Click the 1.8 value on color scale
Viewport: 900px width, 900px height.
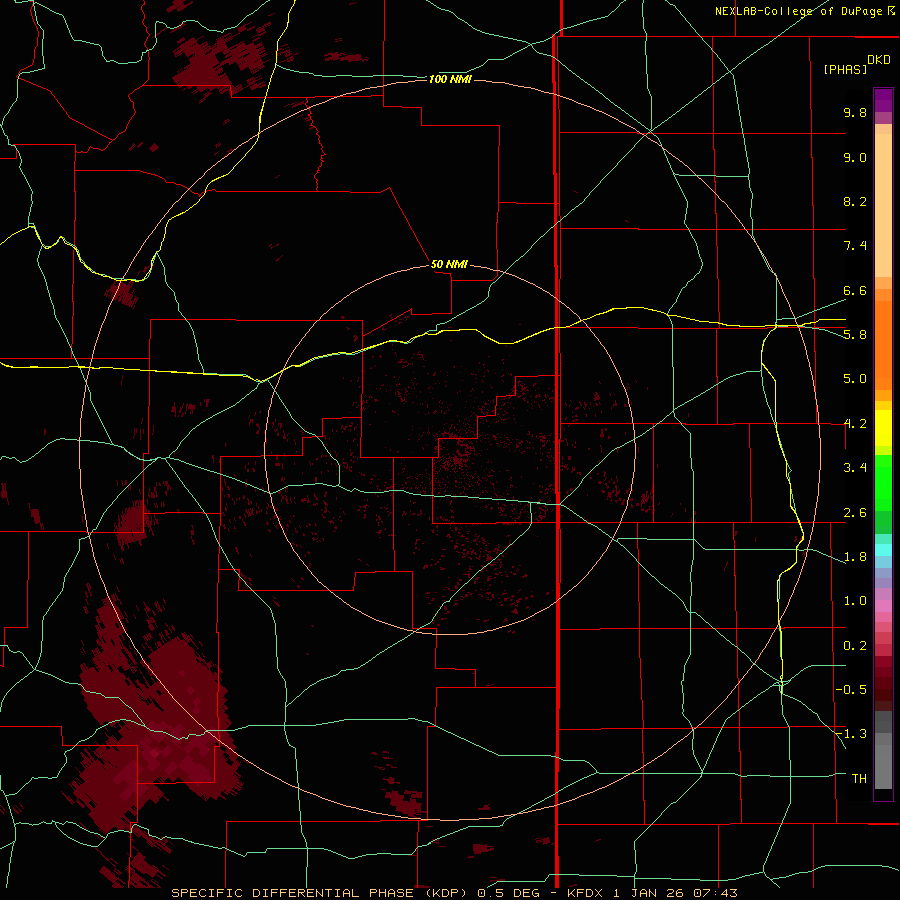click(855, 557)
